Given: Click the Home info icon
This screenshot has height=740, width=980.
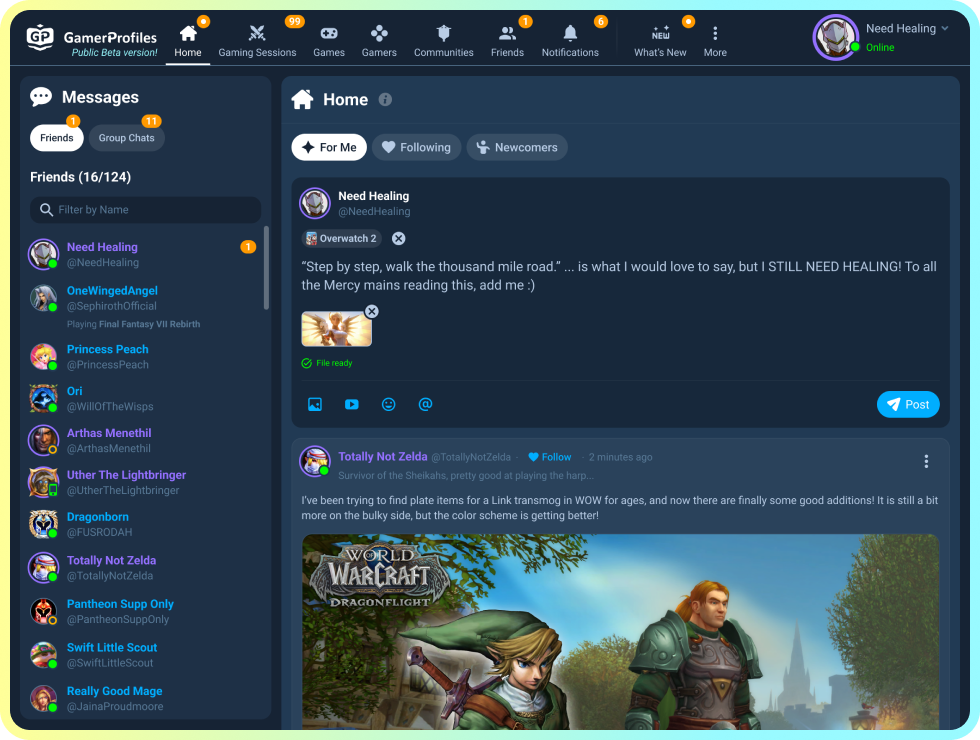Looking at the screenshot, I should tap(385, 99).
